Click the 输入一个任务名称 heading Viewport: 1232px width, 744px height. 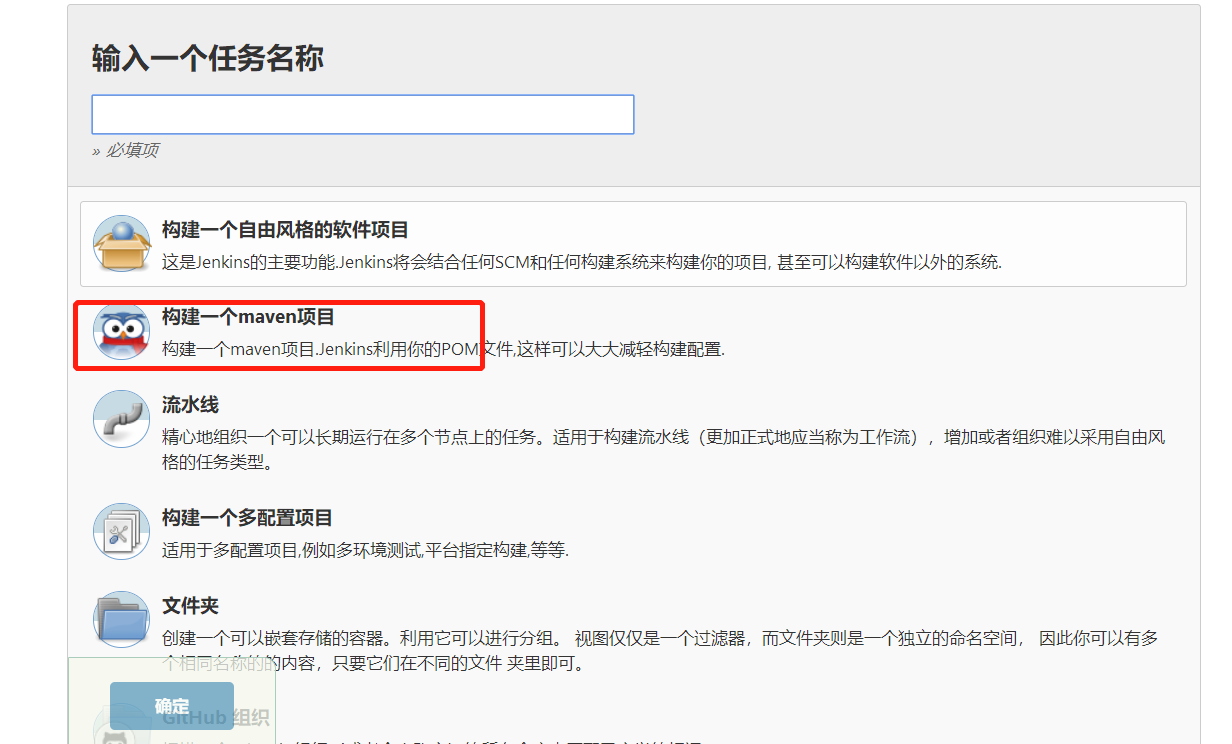(208, 58)
